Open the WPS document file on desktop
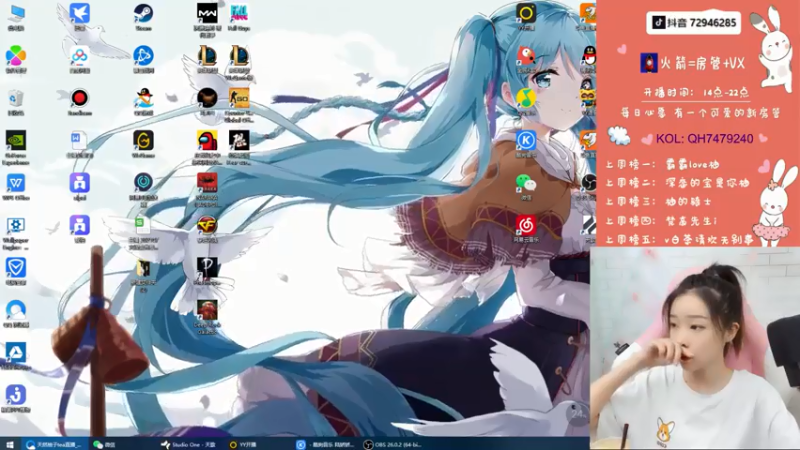800x450 pixels. coord(80,144)
